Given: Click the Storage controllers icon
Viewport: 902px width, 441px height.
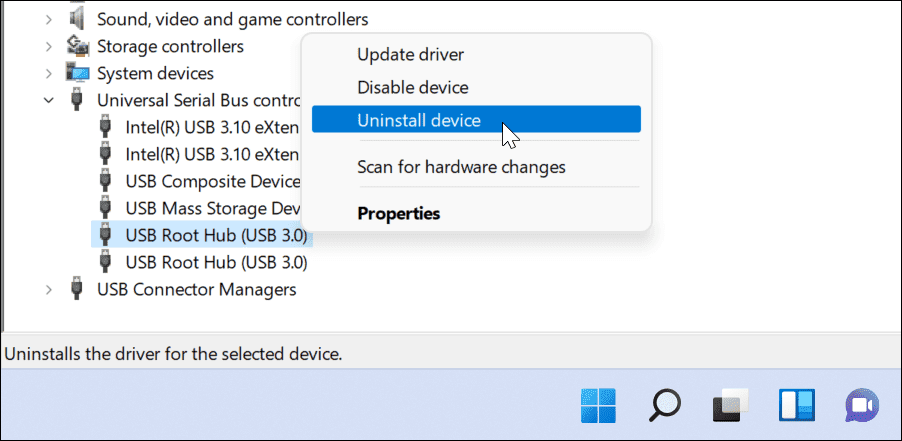Looking at the screenshot, I should tap(77, 46).
